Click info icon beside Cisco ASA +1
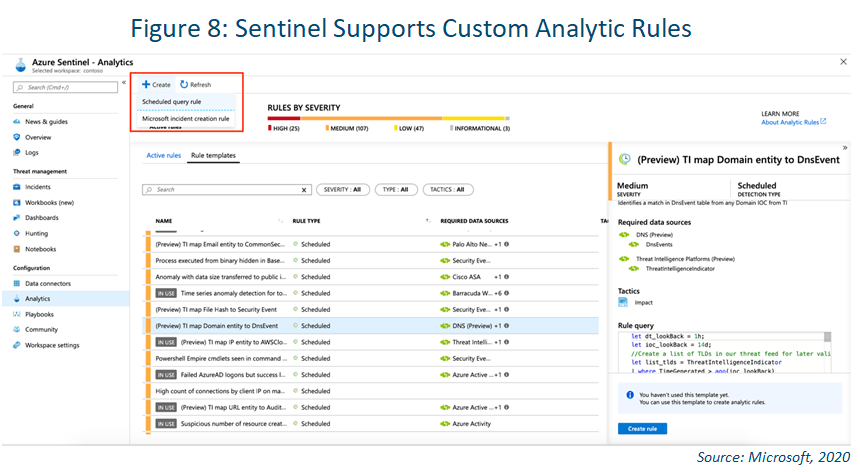The image size is (860, 472). pyautogui.click(x=506, y=277)
